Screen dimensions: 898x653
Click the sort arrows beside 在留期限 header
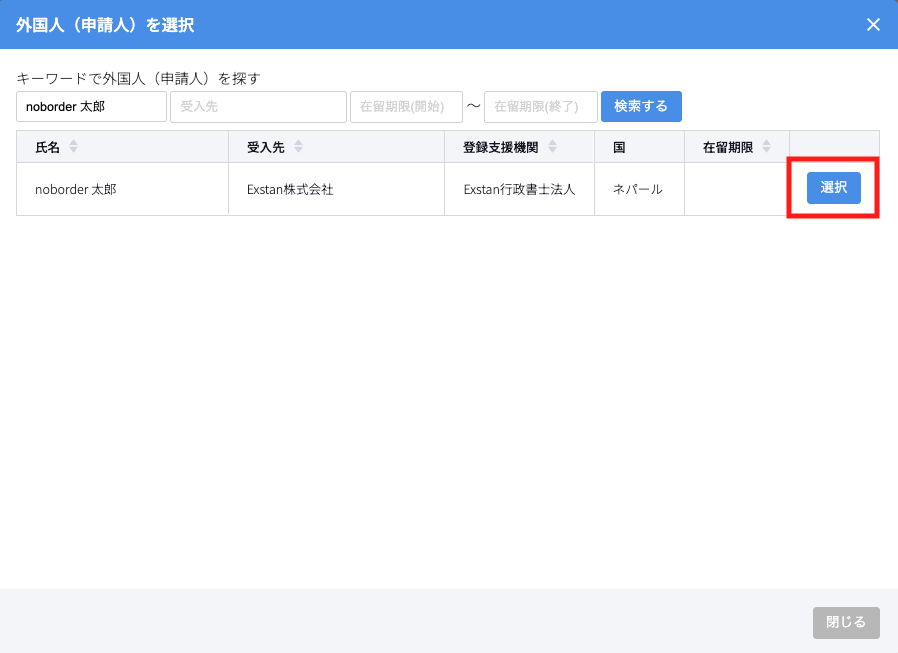coord(767,147)
